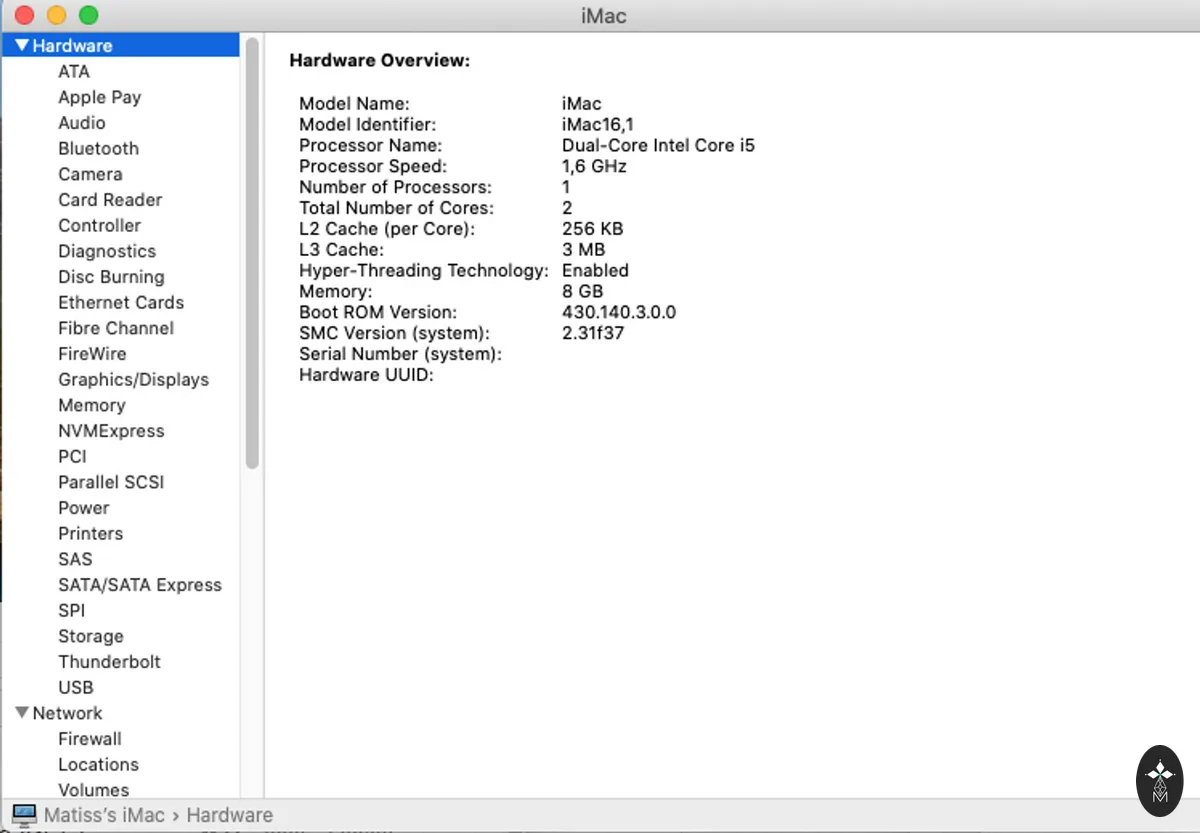Select Locations under Network
1200x833 pixels.
(98, 764)
